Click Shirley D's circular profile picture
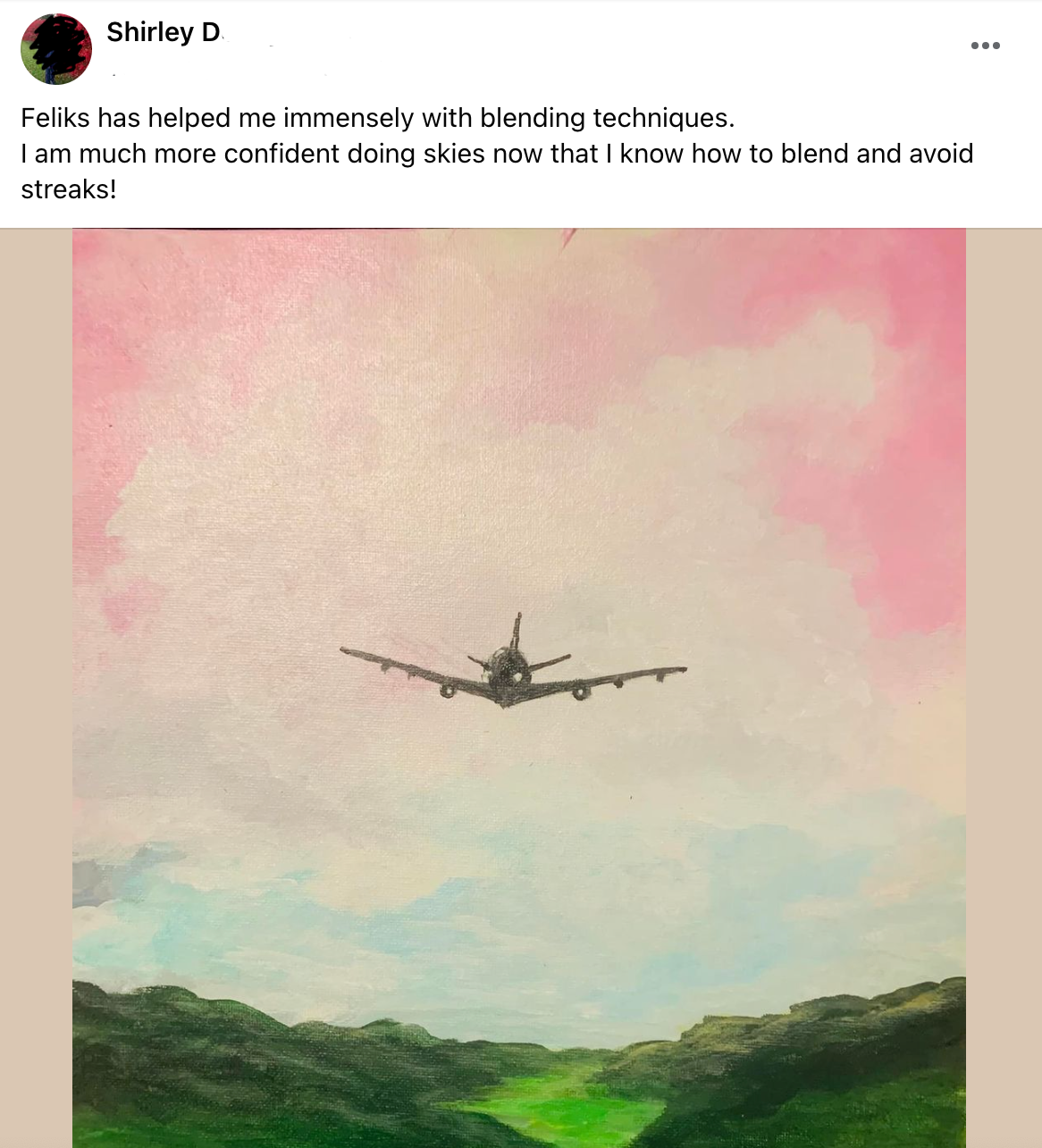 [56, 50]
